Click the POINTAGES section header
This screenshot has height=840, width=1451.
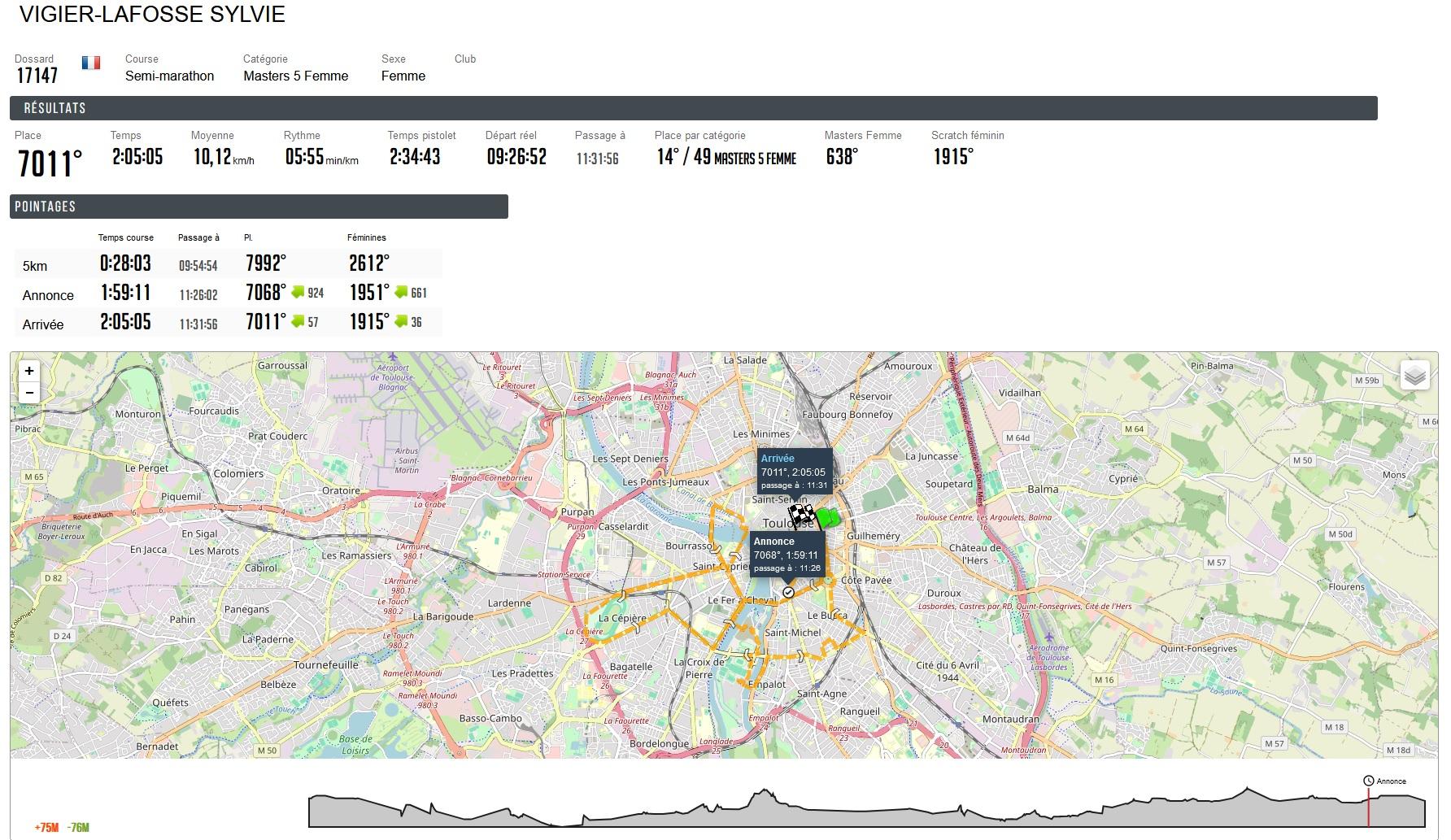(x=259, y=207)
